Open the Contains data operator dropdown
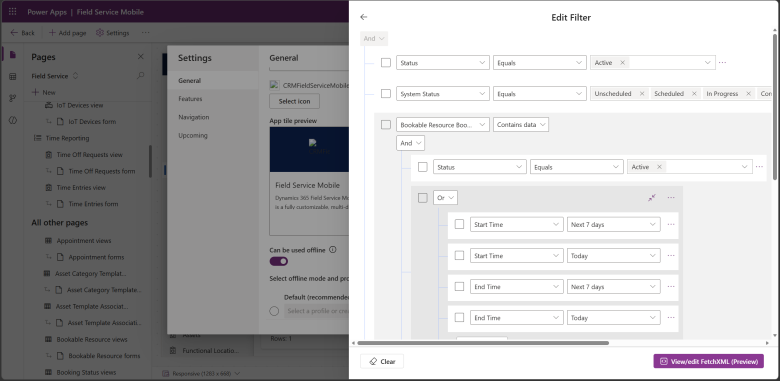Screen dimensions: 780x381 click(x=521, y=124)
